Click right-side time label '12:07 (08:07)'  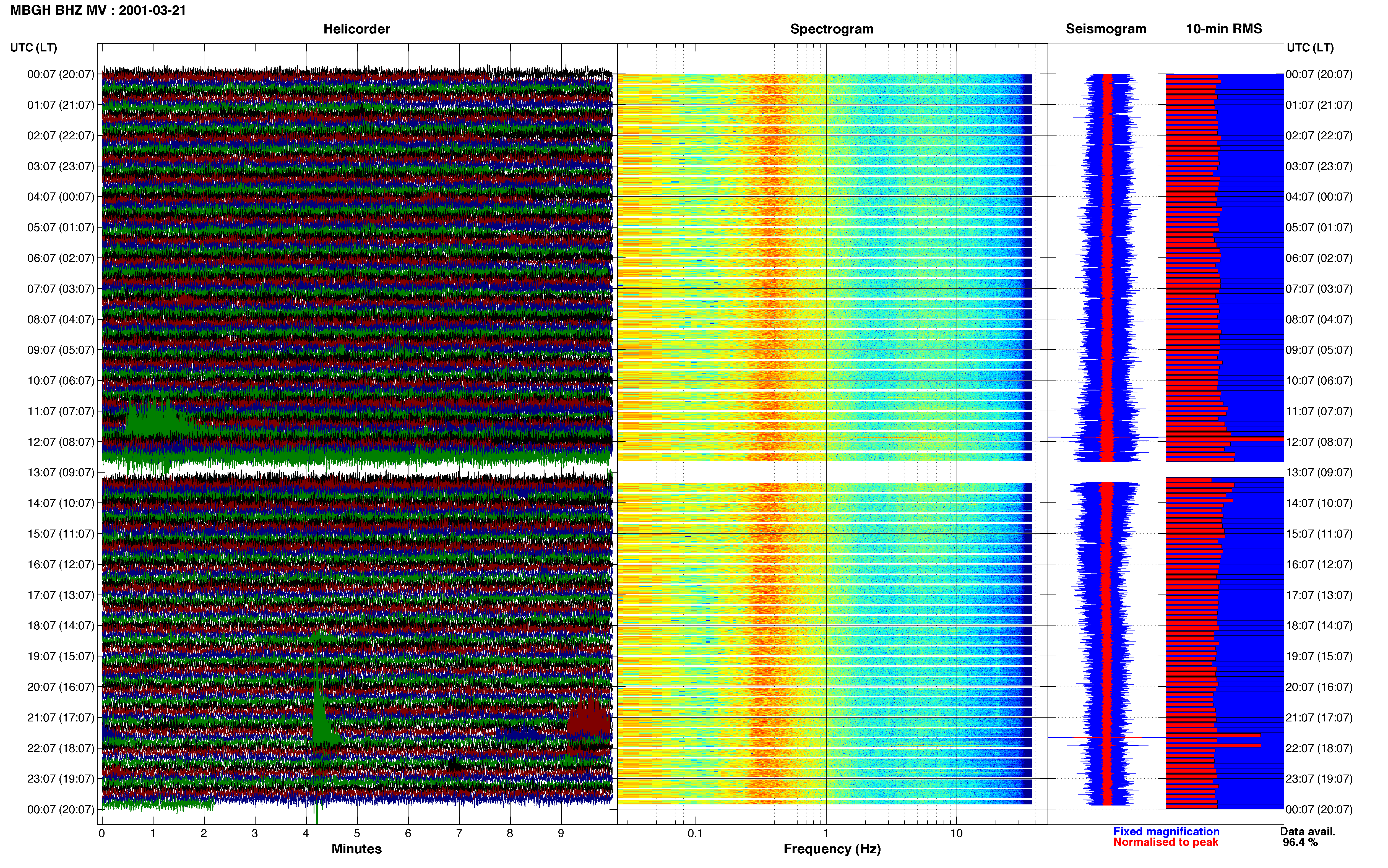(x=1319, y=442)
